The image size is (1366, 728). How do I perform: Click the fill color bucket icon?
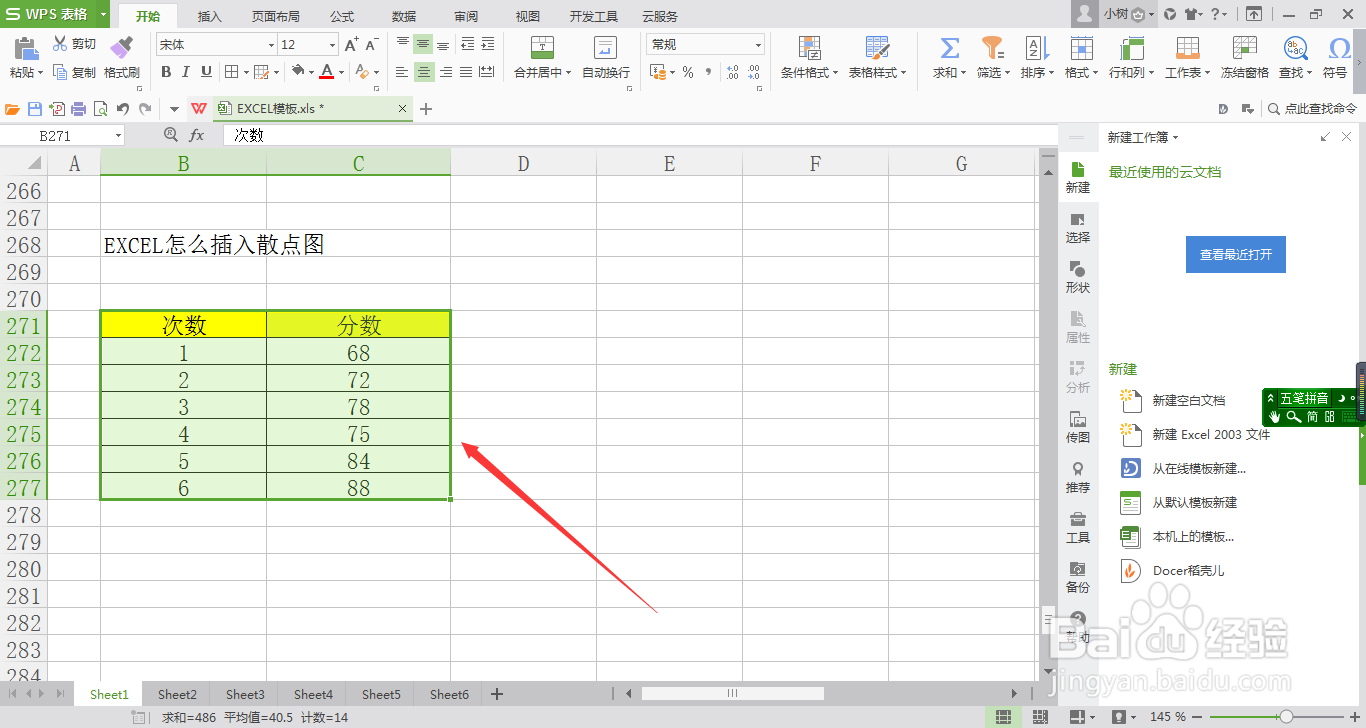(298, 72)
